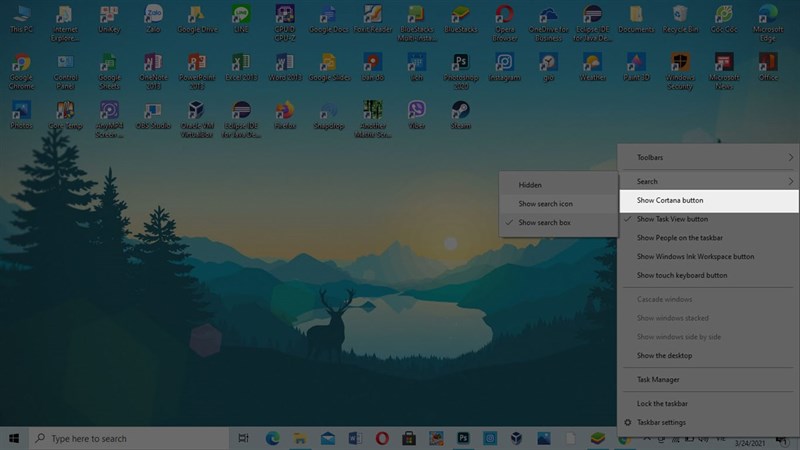Image resolution: width=800 pixels, height=450 pixels.
Task: Select Show the desktop menu entry
Action: coord(664,356)
